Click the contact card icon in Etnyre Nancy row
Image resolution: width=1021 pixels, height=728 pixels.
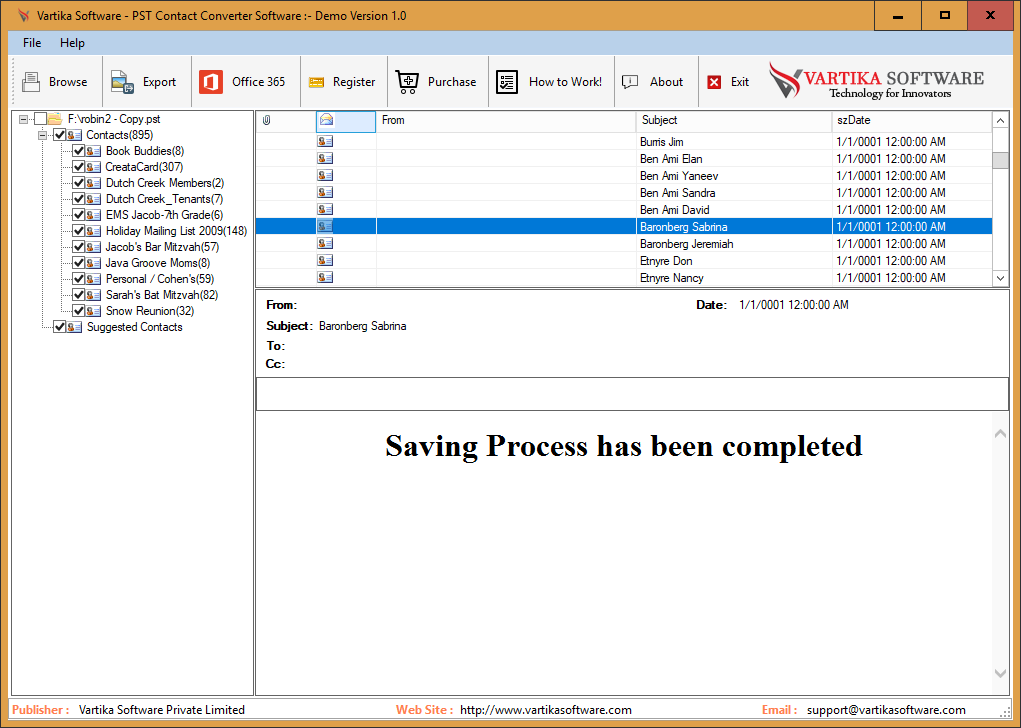pos(325,277)
